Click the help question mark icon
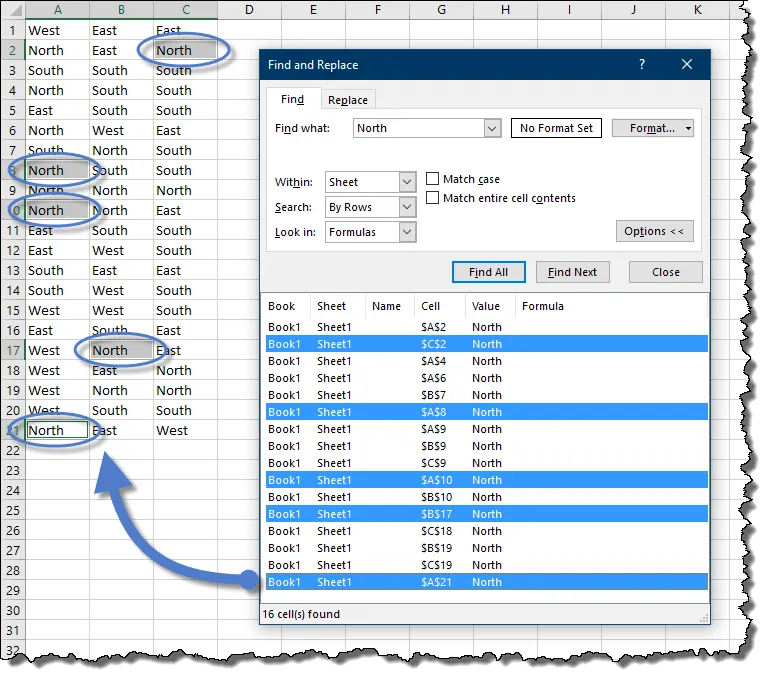 coord(642,64)
